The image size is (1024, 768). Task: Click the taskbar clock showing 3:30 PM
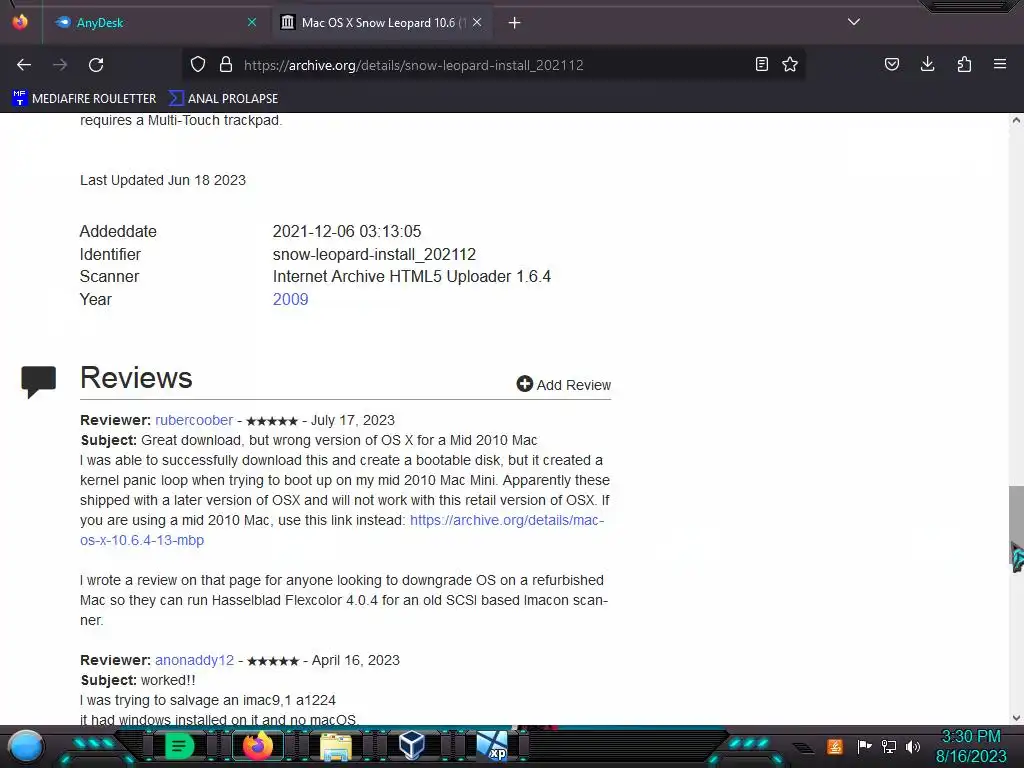point(970,746)
